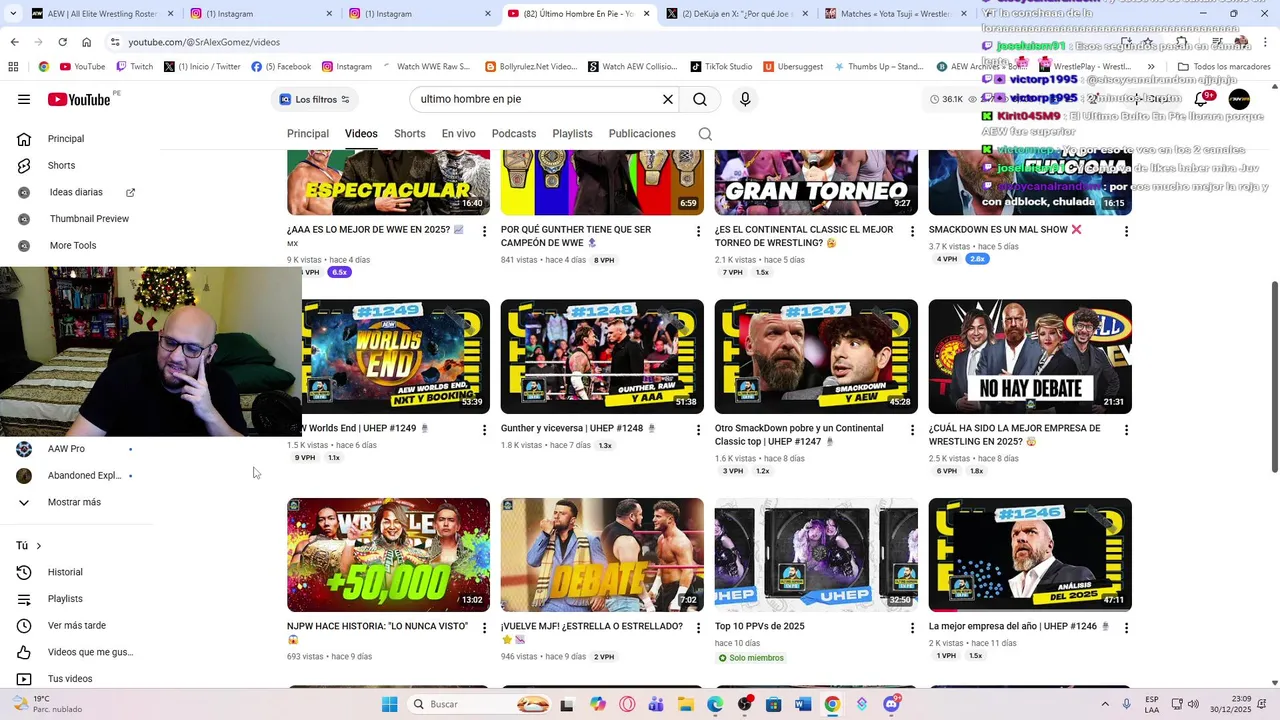
Task: Open the Publicaciones channel tab
Action: tap(642, 134)
